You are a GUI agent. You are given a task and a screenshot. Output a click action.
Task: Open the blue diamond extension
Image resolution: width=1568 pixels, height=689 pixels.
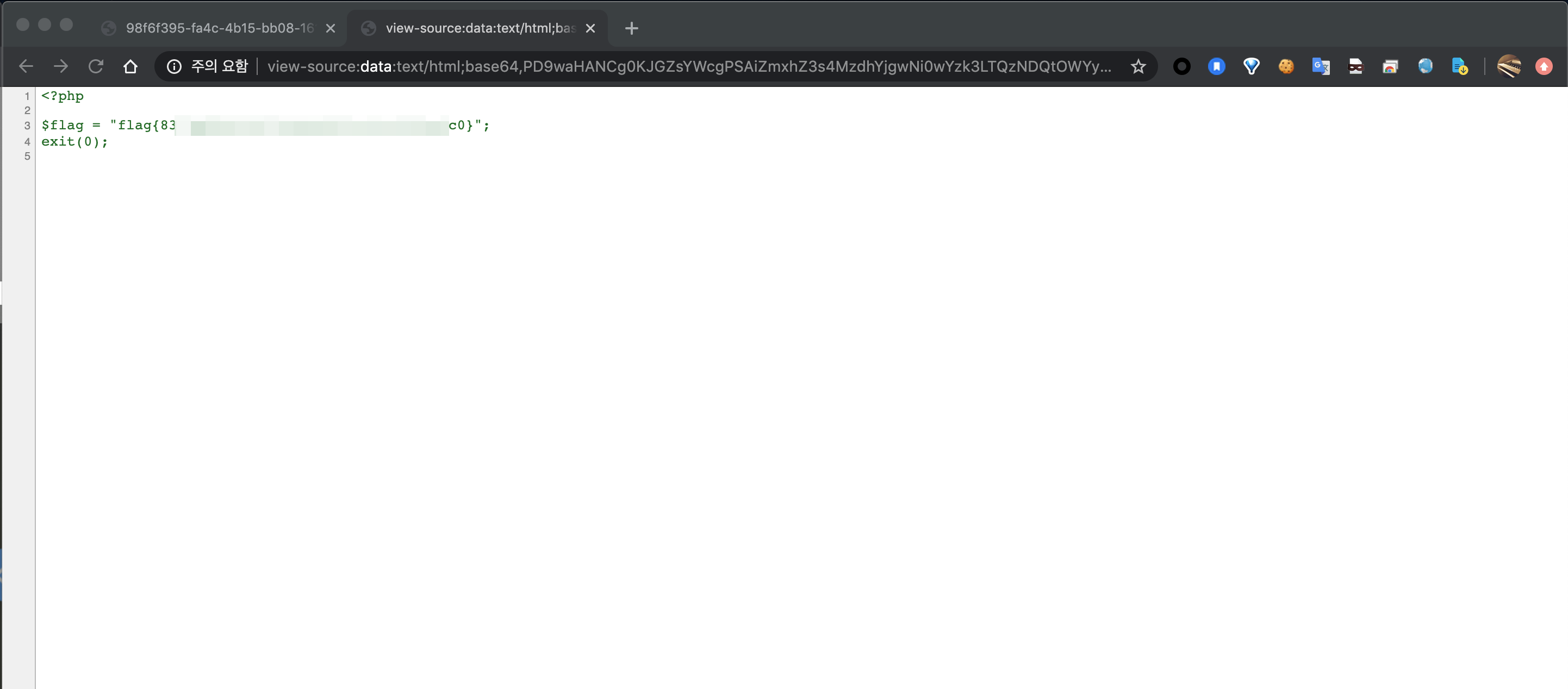pyautogui.click(x=1251, y=66)
